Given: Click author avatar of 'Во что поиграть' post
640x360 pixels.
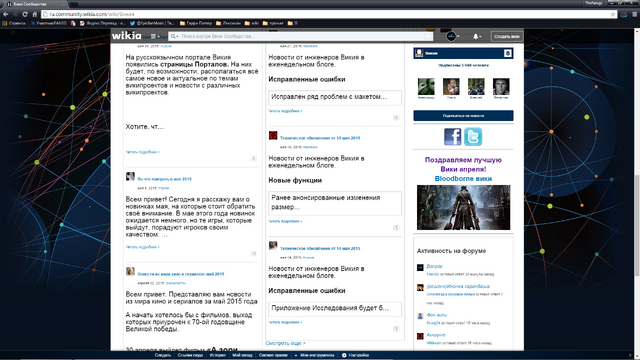Looking at the screenshot, I should tap(130, 177).
